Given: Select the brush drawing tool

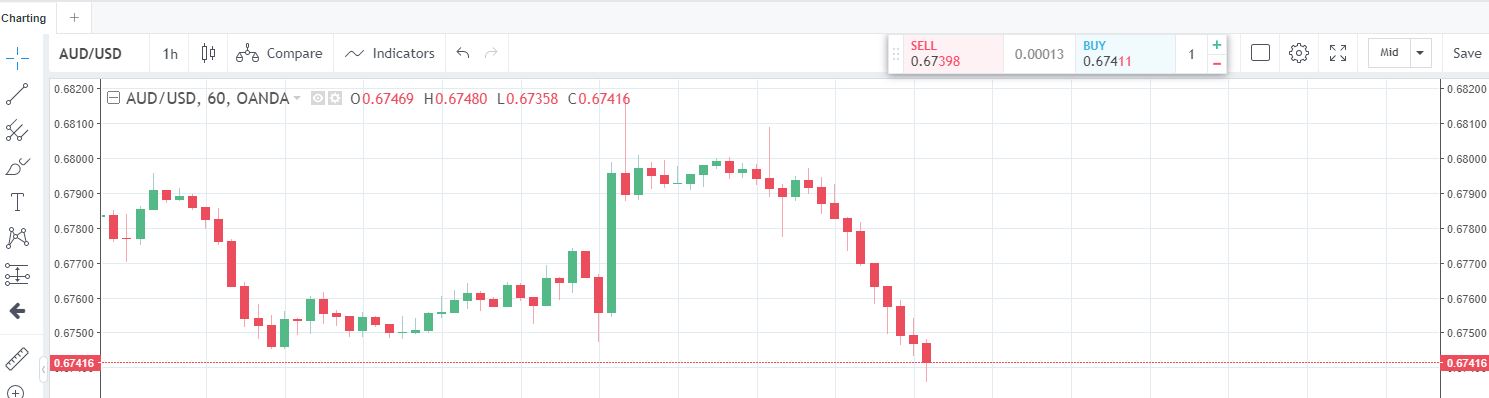Looking at the screenshot, I should pos(17,166).
